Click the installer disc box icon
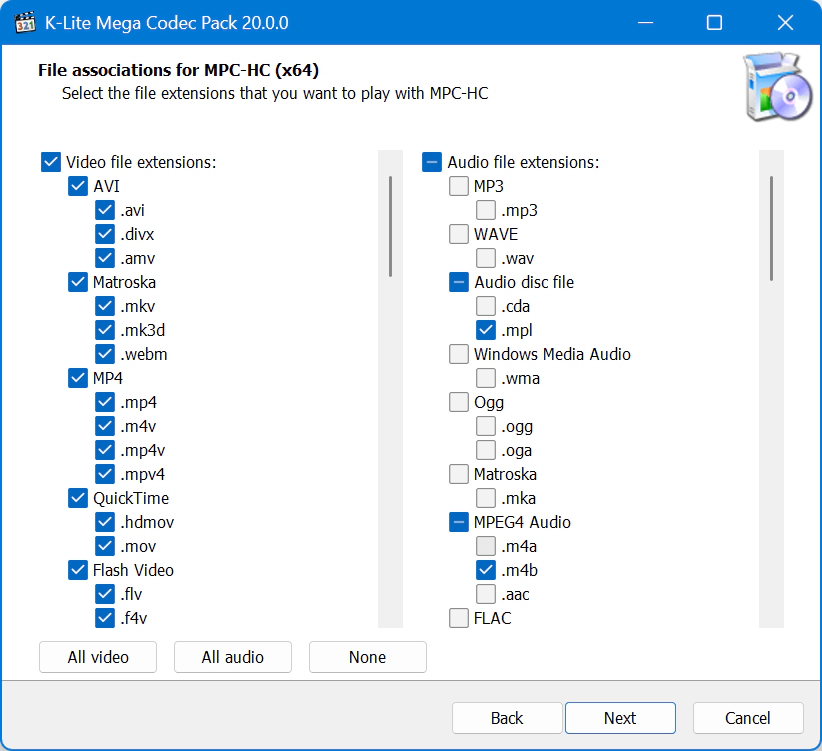 [778, 87]
